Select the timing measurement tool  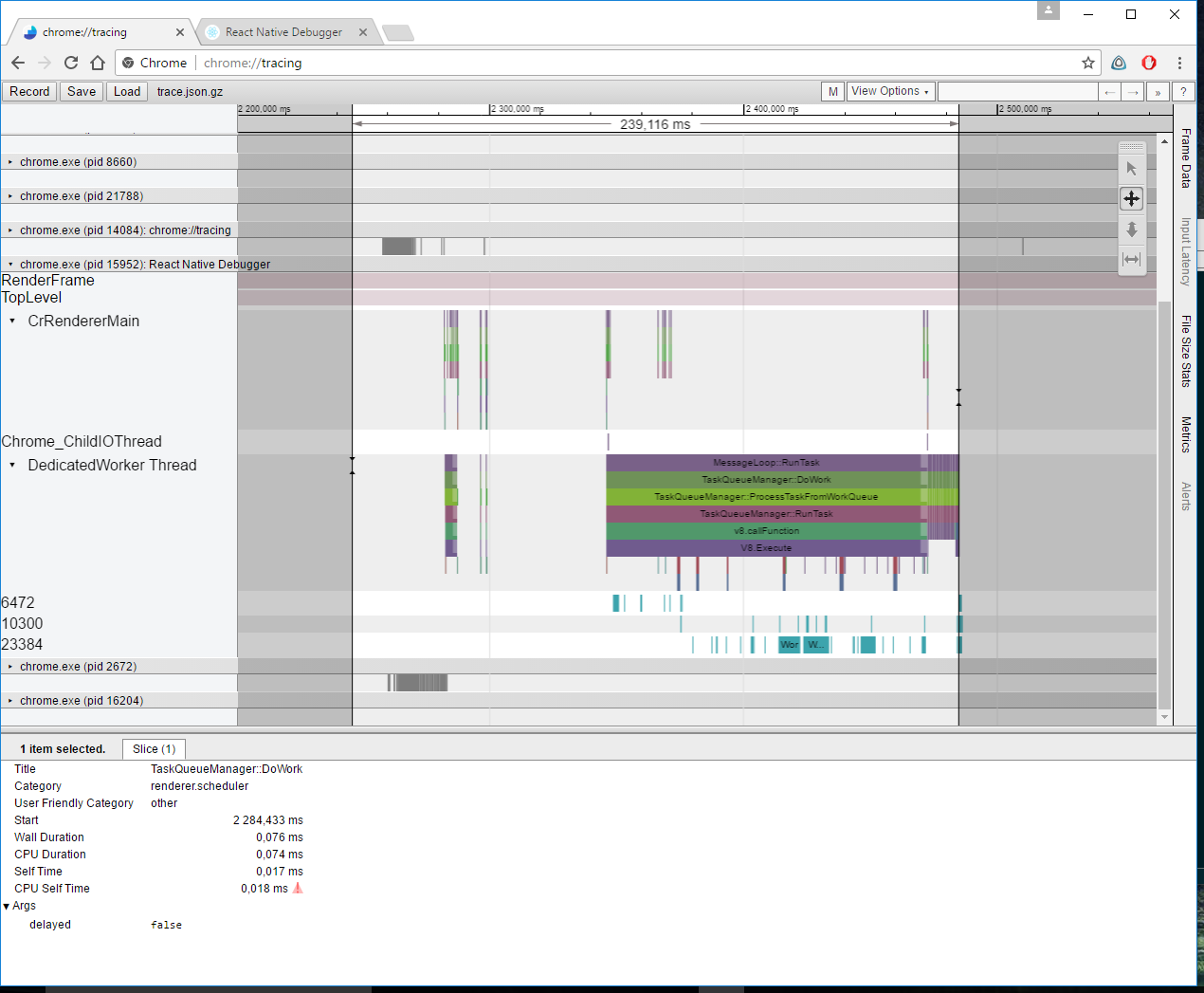1131,259
